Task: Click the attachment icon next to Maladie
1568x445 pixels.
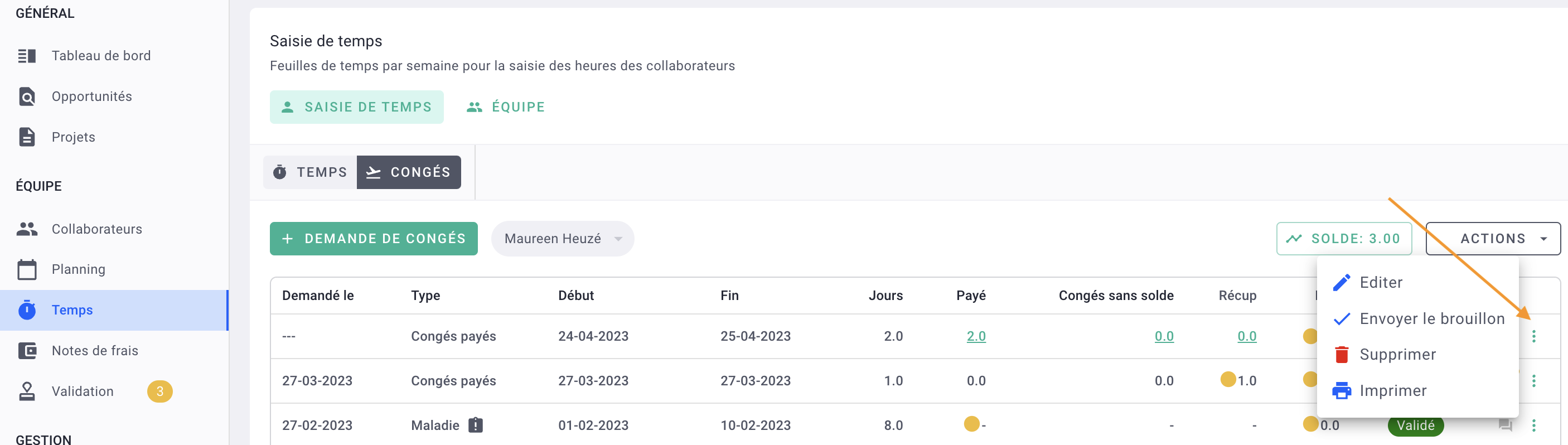Action: (476, 425)
